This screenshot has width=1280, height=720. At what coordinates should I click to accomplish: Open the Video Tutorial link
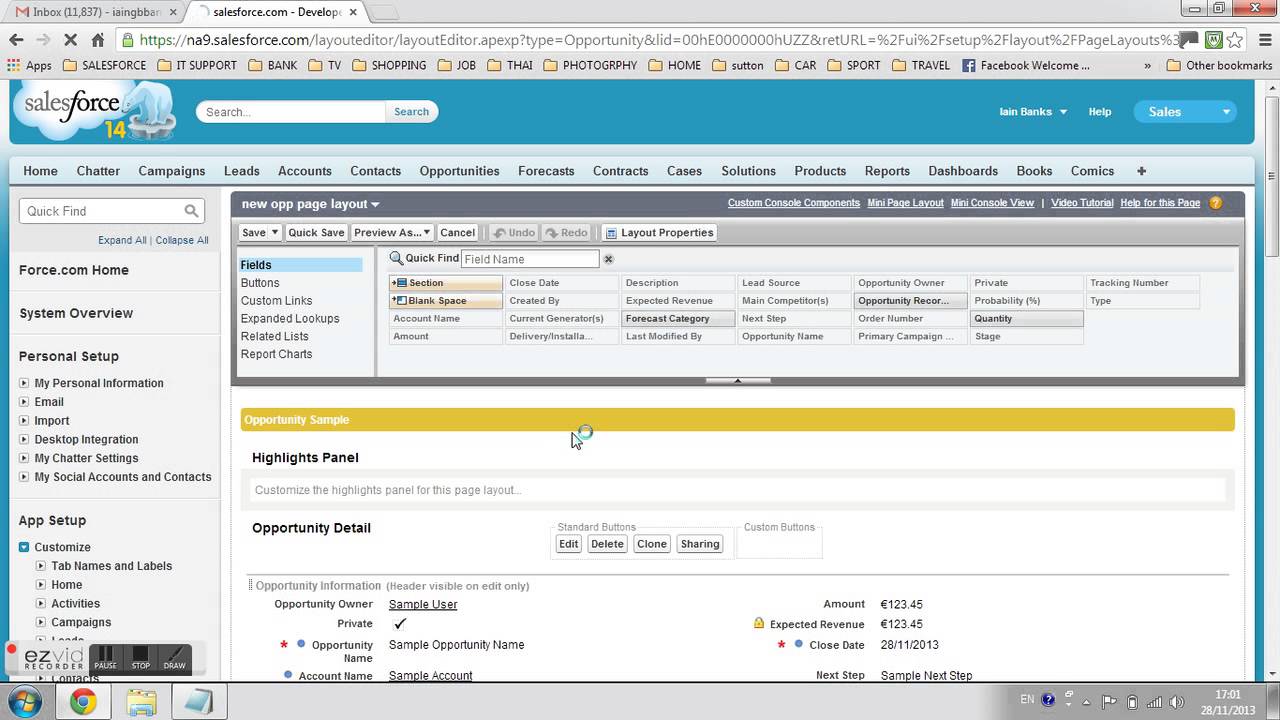pyautogui.click(x=1082, y=203)
